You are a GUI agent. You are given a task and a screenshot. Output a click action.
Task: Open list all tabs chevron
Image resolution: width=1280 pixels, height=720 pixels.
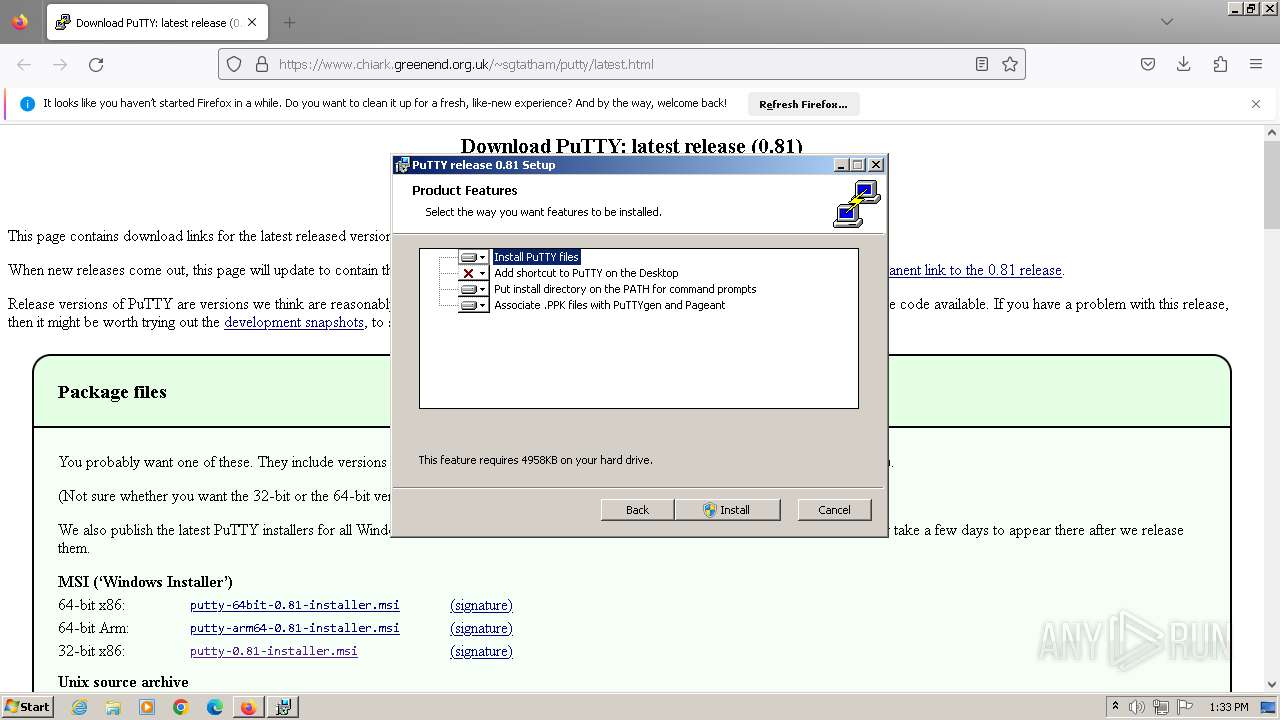click(1167, 22)
